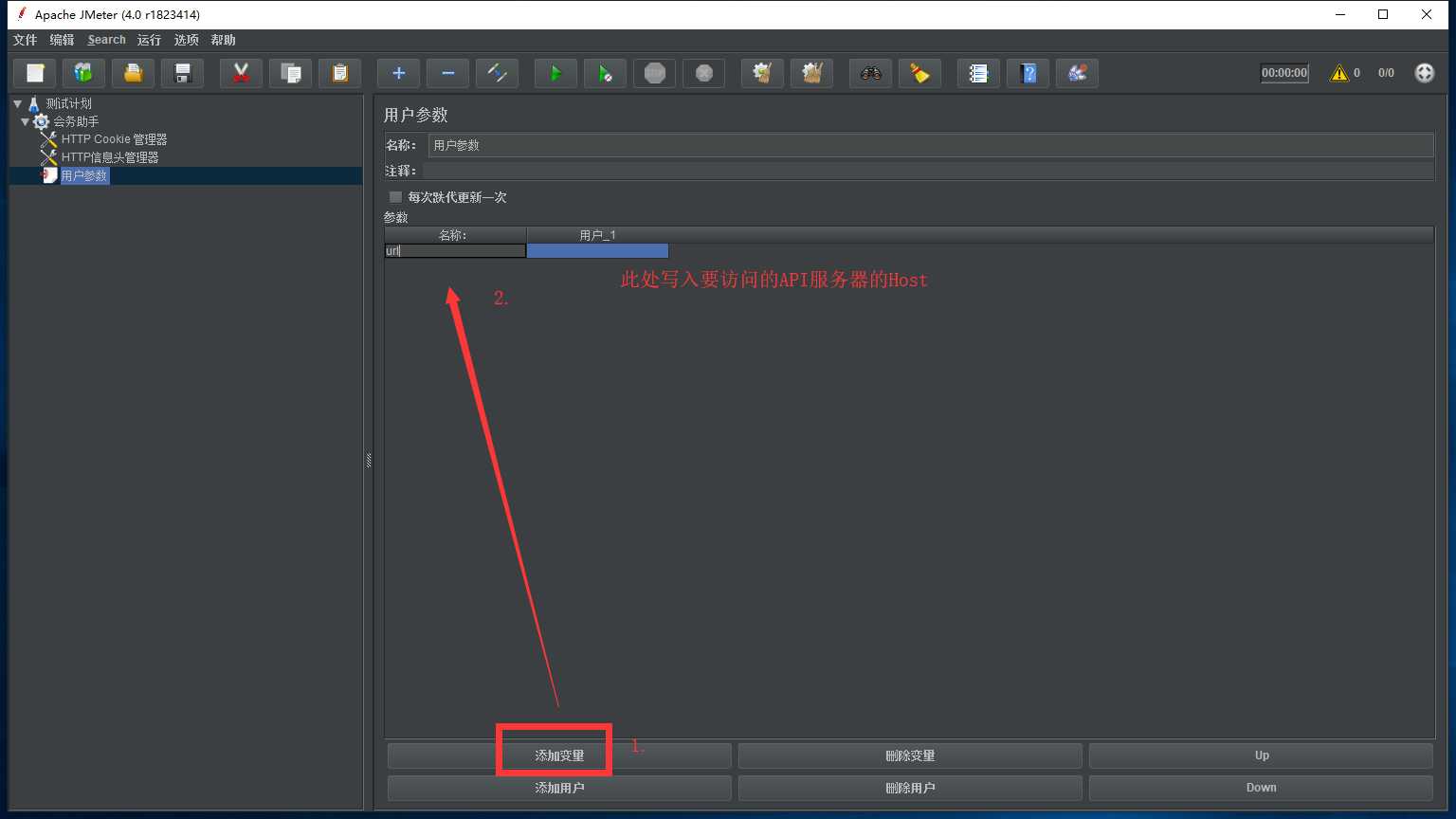This screenshot has height=819, width=1456.
Task: Enable 每次迭代更新一次 checkbox
Action: [x=395, y=197]
